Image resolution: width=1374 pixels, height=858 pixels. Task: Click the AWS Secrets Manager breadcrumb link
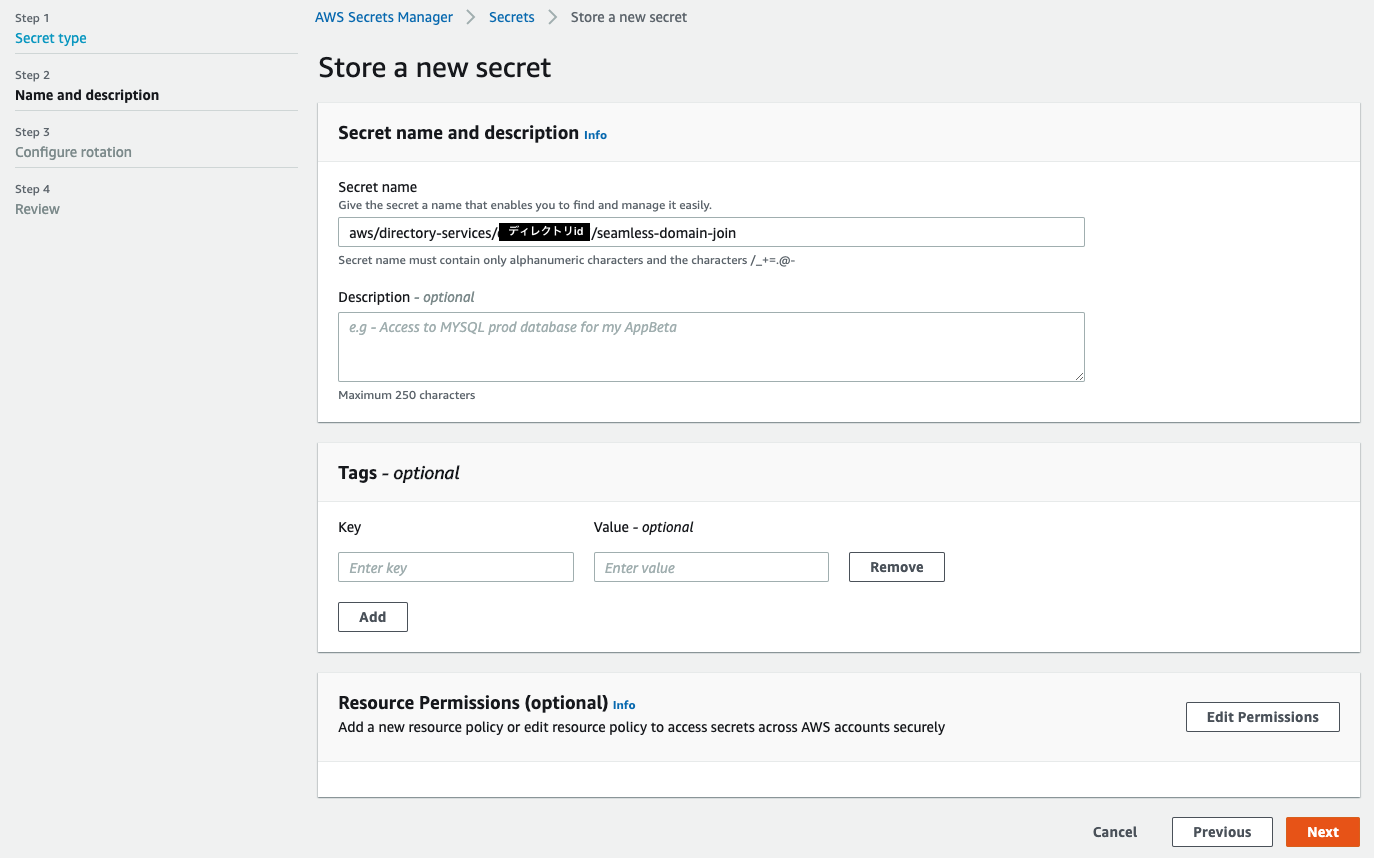tap(383, 17)
